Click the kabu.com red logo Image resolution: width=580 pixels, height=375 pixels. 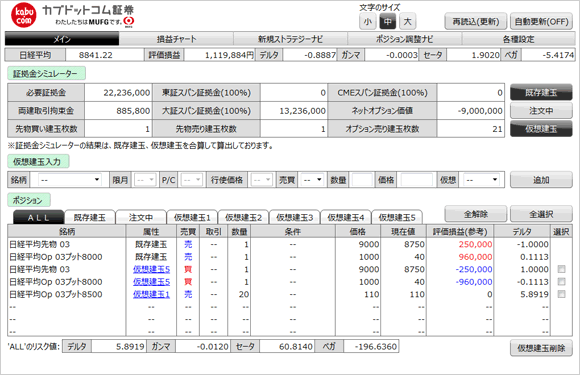[x=24, y=16]
